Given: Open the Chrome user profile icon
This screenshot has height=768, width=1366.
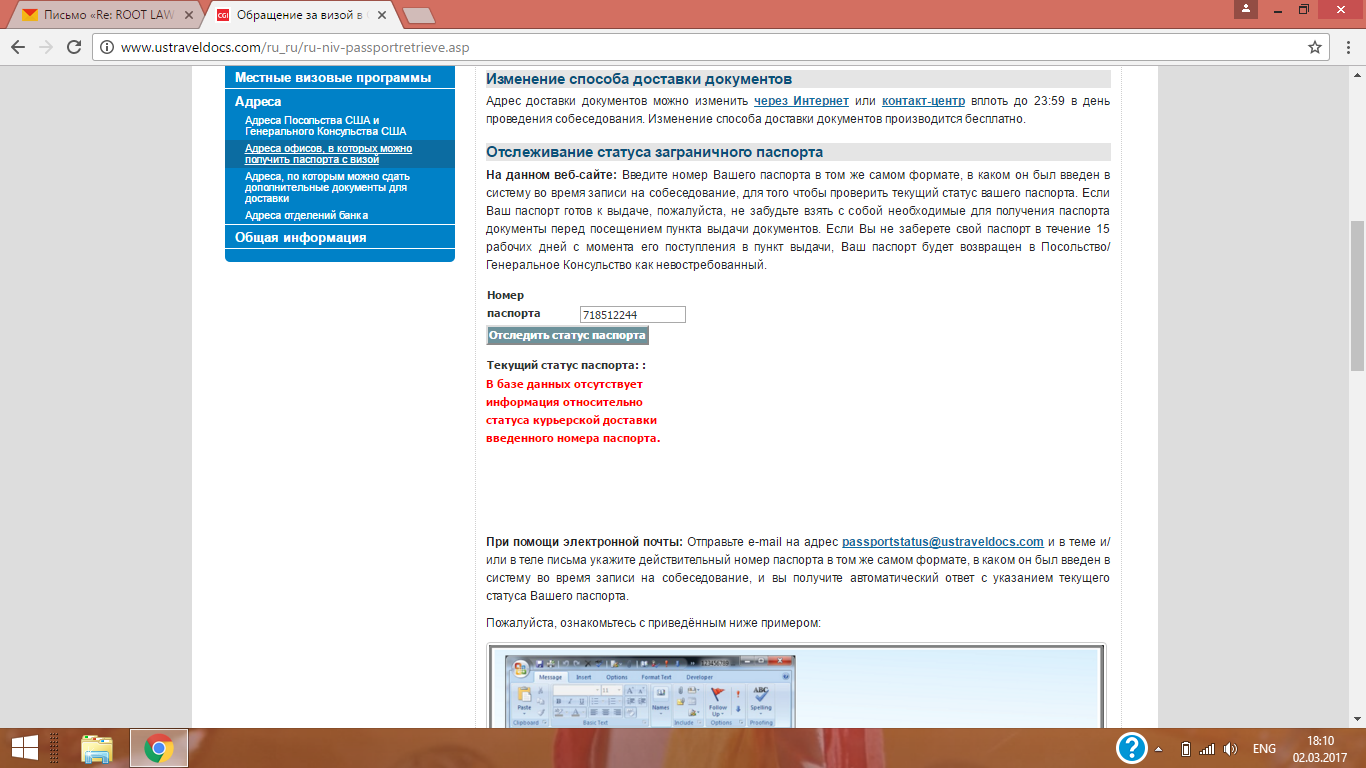Looking at the screenshot, I should point(1245,9).
